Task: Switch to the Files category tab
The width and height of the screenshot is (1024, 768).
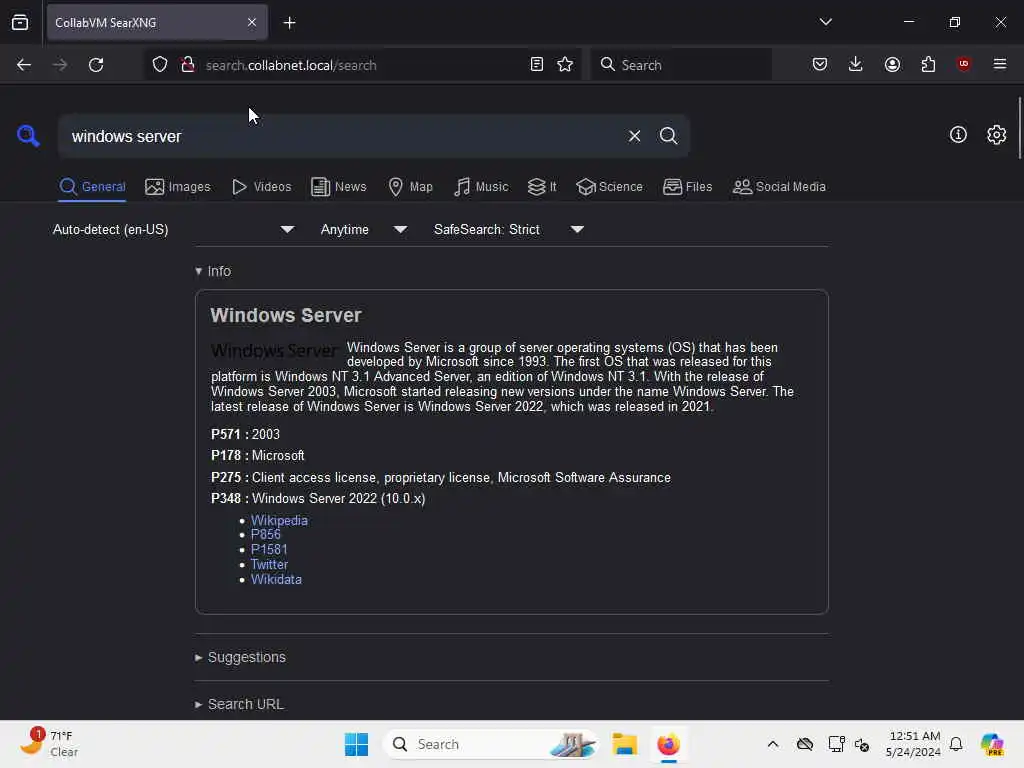Action: coord(687,187)
